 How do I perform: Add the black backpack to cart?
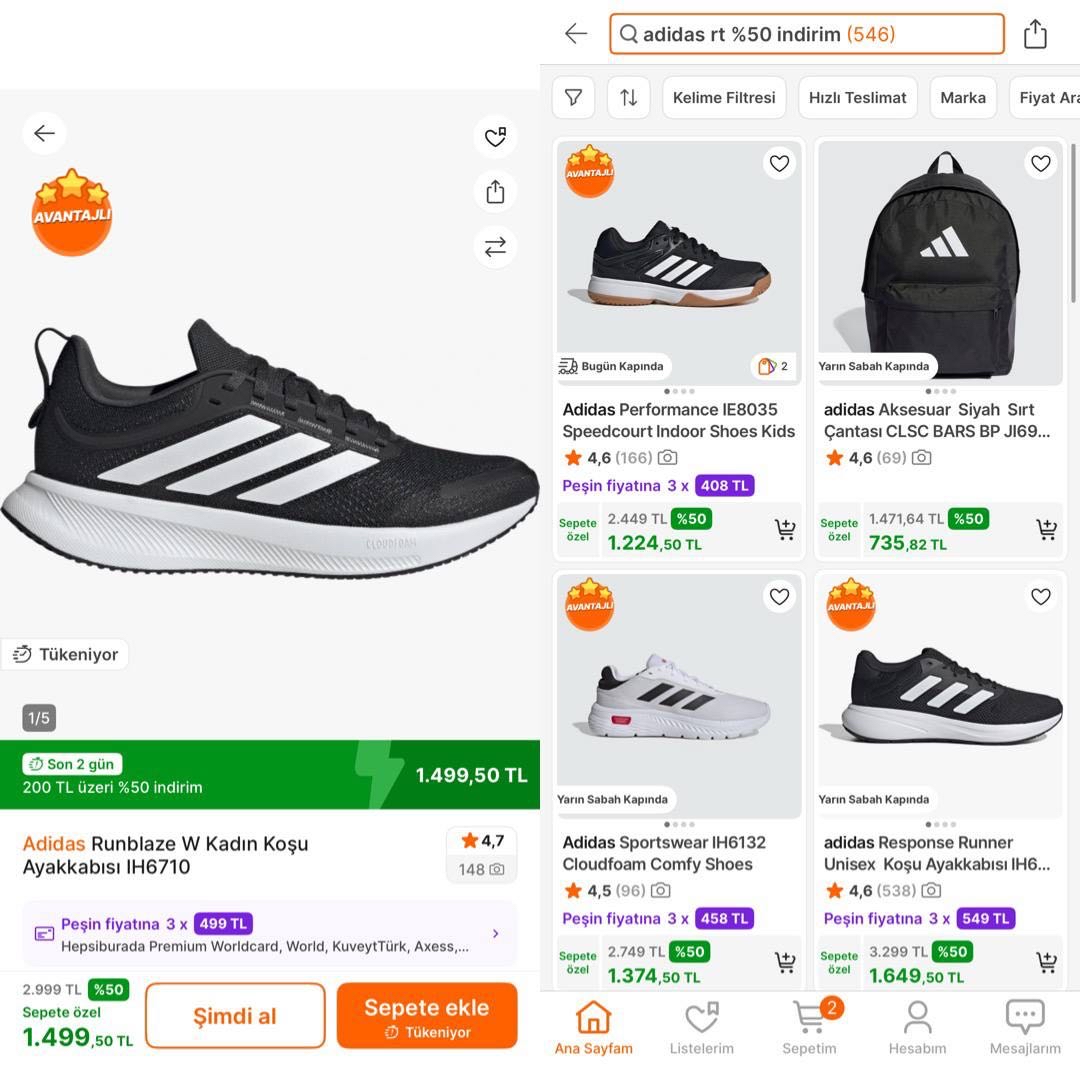[x=1046, y=530]
